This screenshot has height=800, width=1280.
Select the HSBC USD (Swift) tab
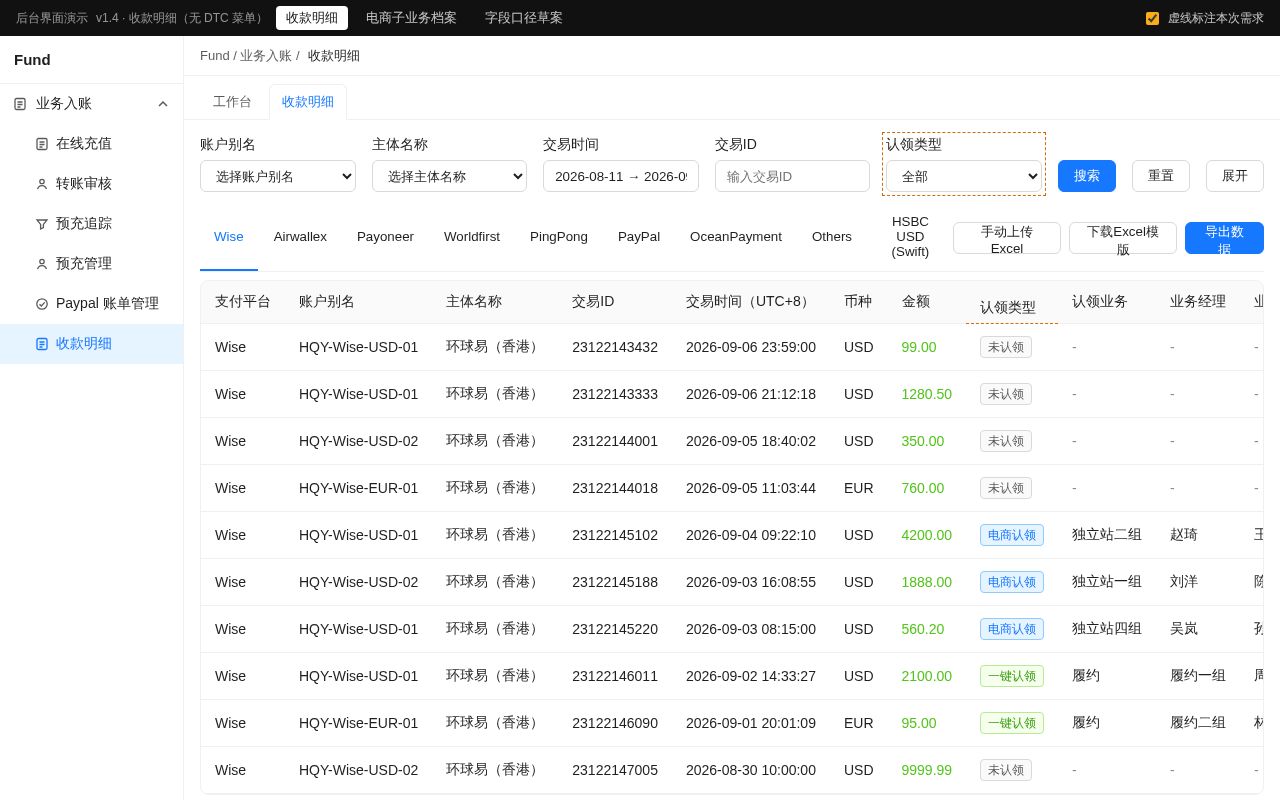[910, 237]
